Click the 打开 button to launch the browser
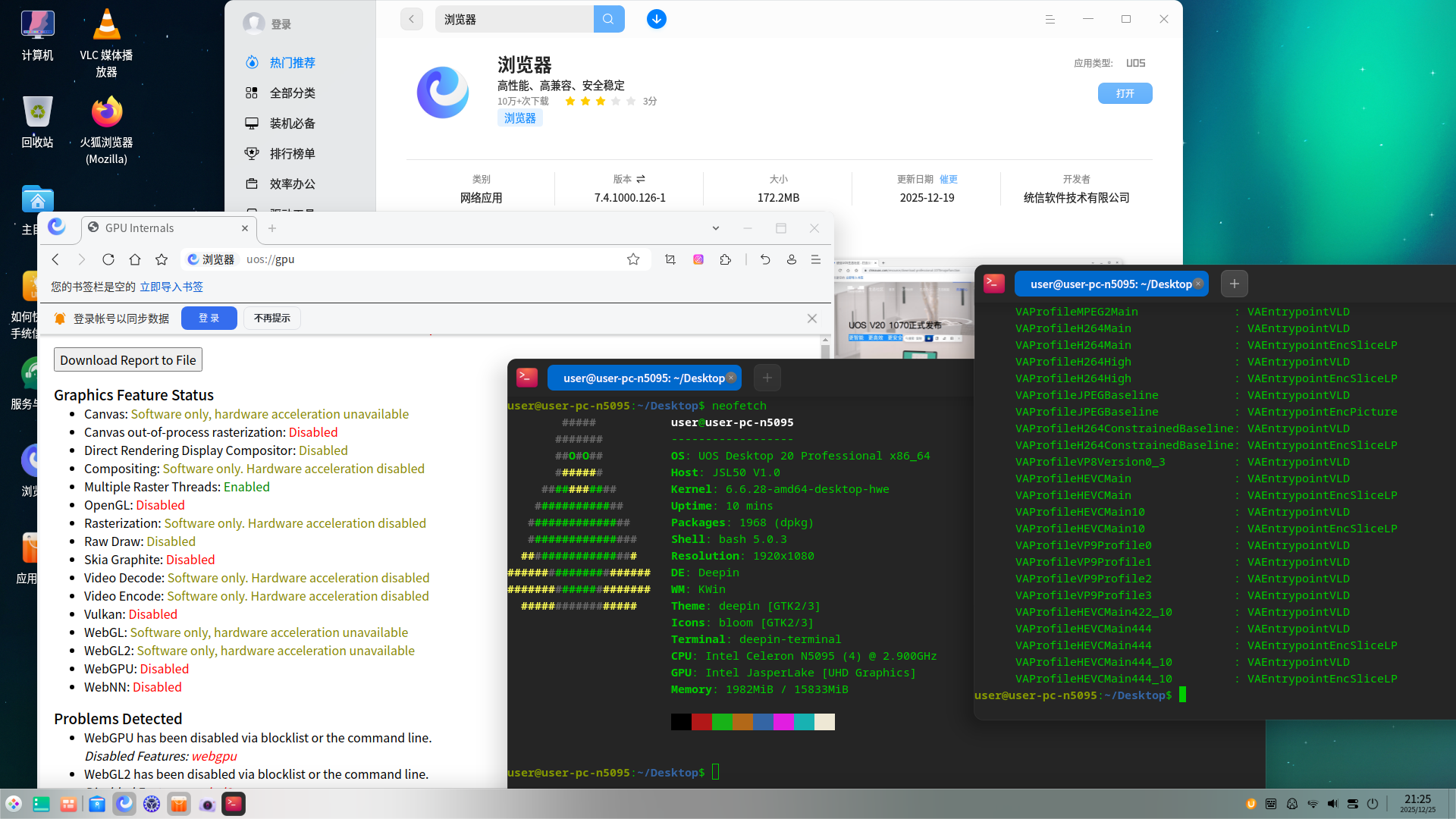The height and width of the screenshot is (819, 1456). pyautogui.click(x=1125, y=93)
